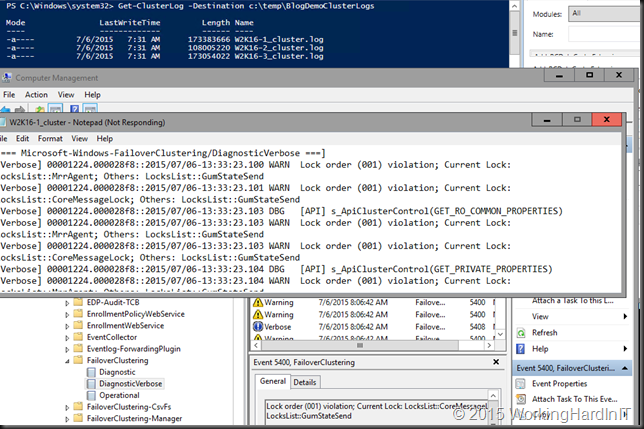Viewport: 644px width, 429px height.
Task: Click event list scroll right arrow
Action: (x=489, y=346)
